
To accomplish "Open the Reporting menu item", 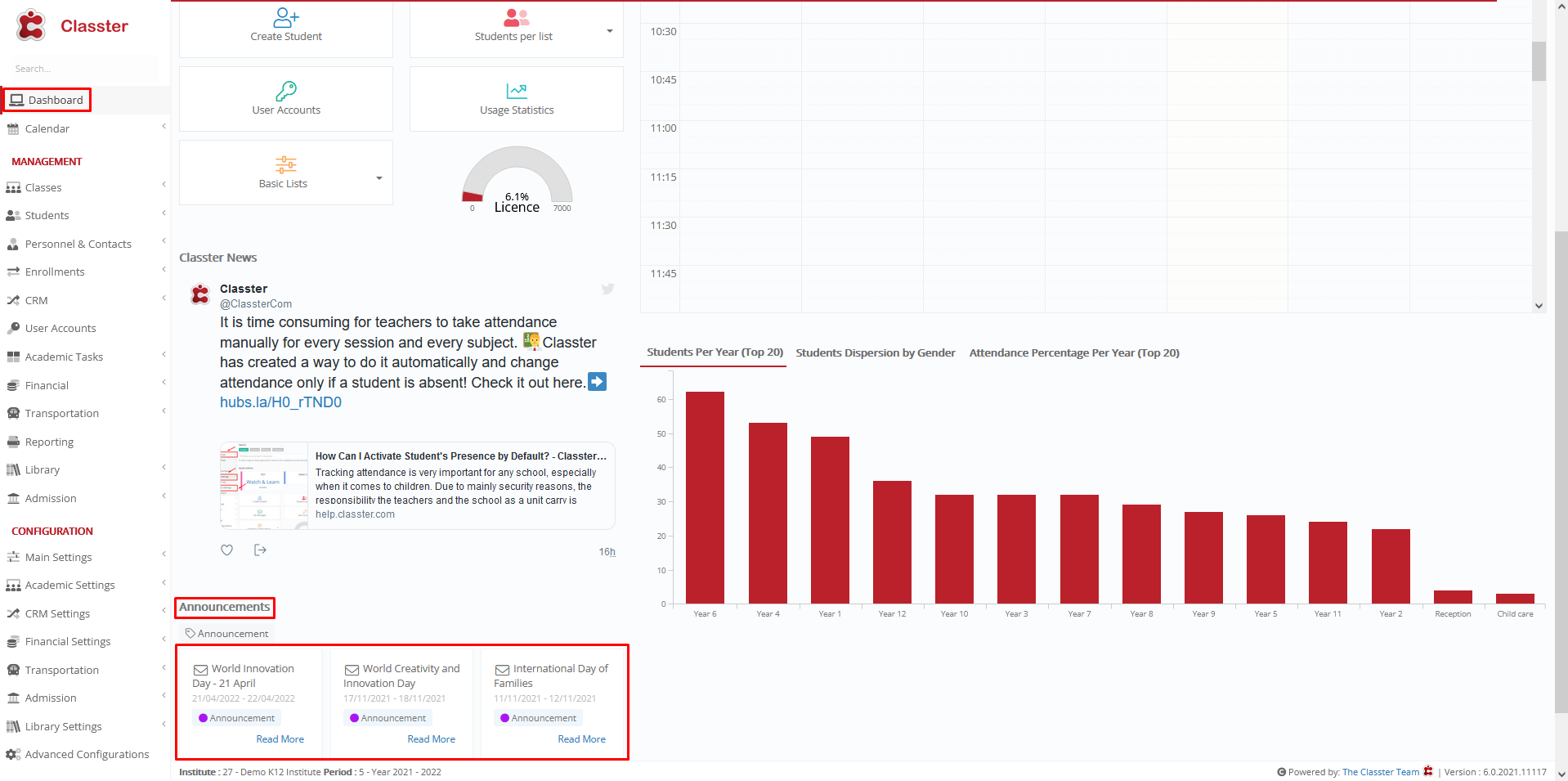I will [x=49, y=442].
